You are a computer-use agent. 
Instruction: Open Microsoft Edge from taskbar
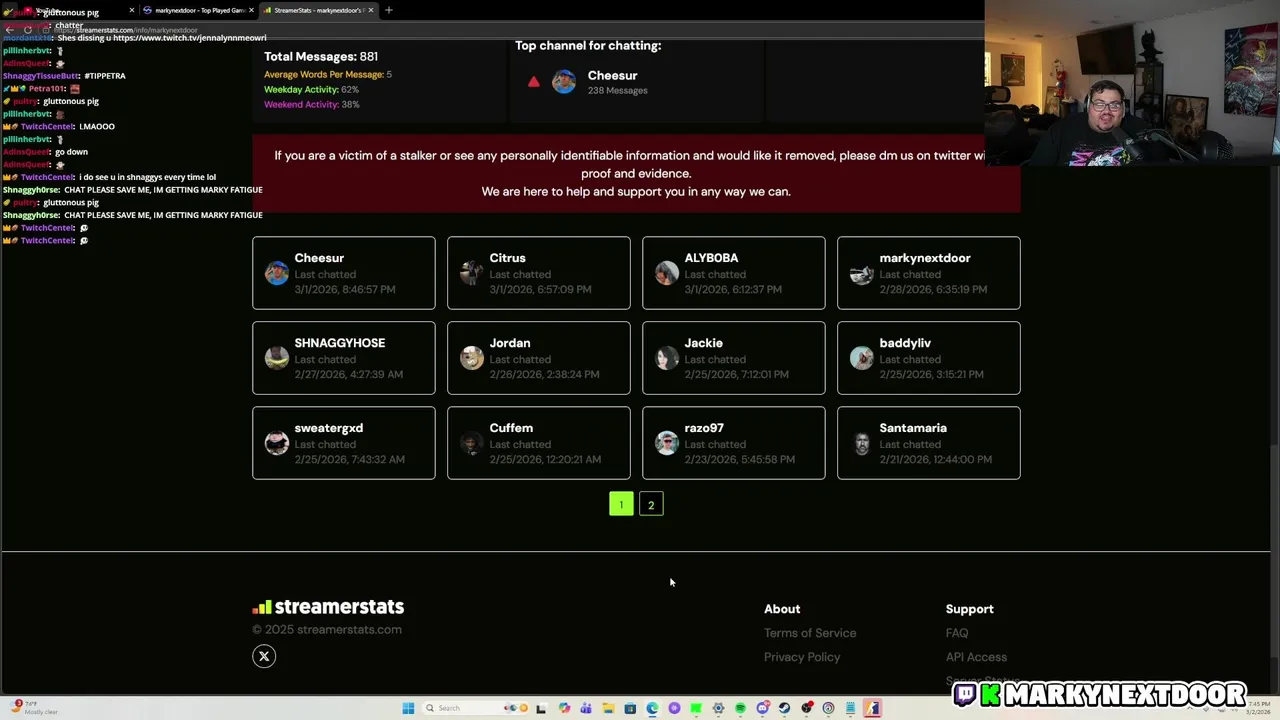pos(653,708)
